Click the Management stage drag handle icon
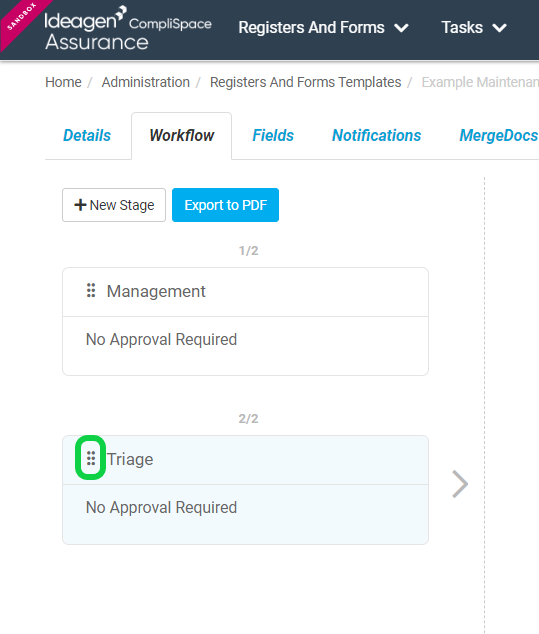Screen dimensions: 539x634 pyautogui.click(x=91, y=291)
